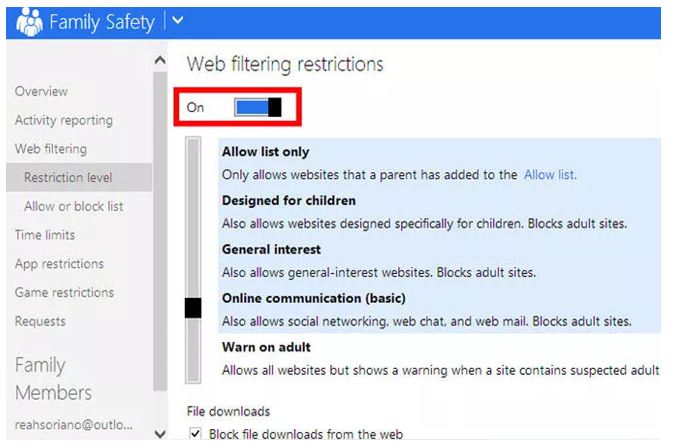Toggle the web filtering On switch
This screenshot has height=446, width=674.
258,107
